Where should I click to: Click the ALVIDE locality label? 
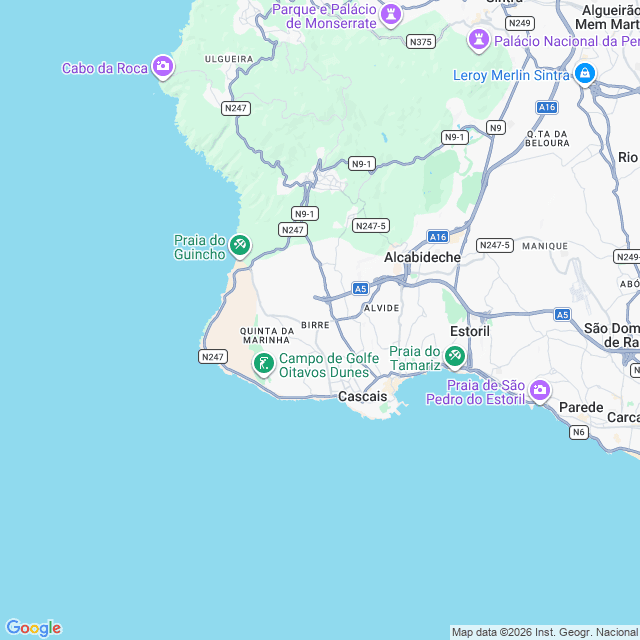(x=382, y=308)
